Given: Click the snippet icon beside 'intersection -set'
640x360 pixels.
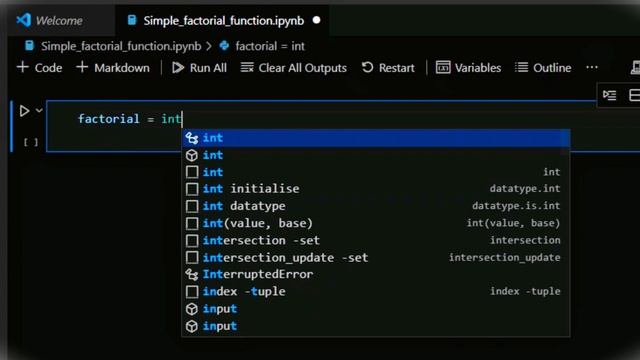Looking at the screenshot, I should click(x=192, y=240).
